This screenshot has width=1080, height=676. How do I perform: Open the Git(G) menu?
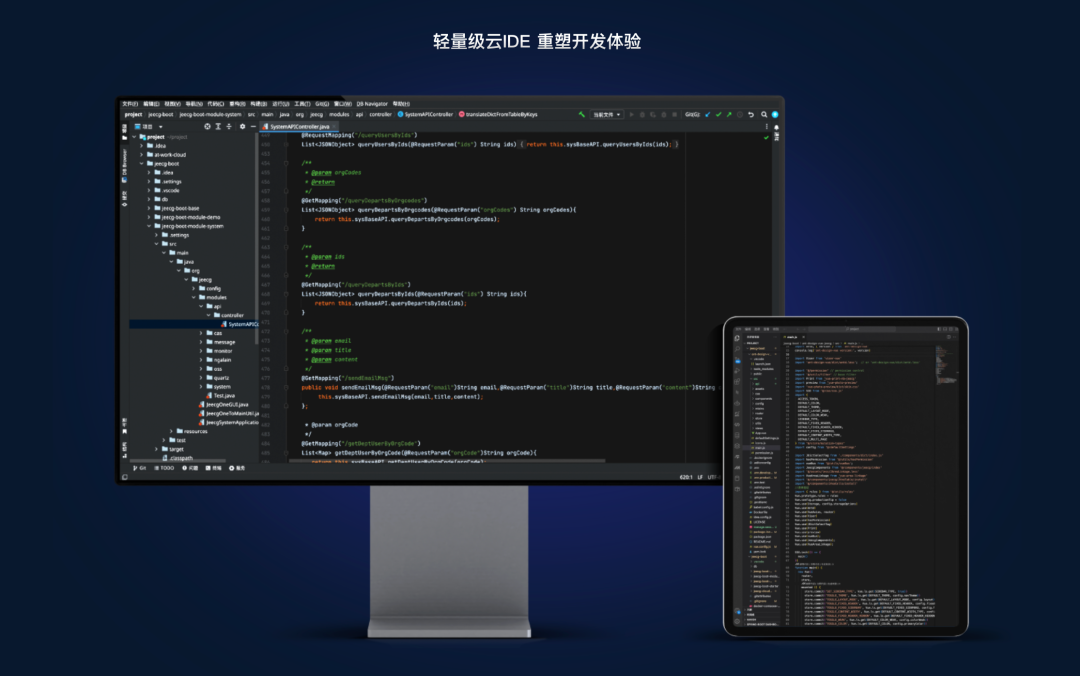coord(322,104)
